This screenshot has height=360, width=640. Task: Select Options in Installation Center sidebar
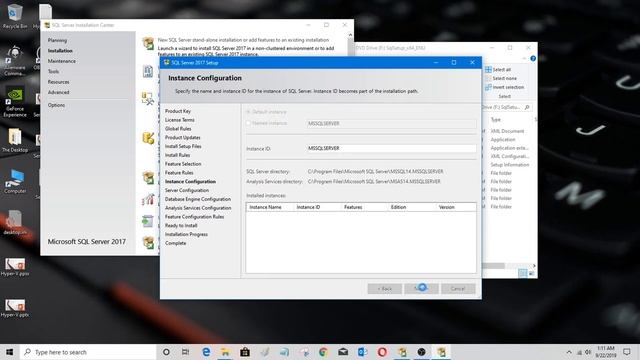[x=56, y=105]
